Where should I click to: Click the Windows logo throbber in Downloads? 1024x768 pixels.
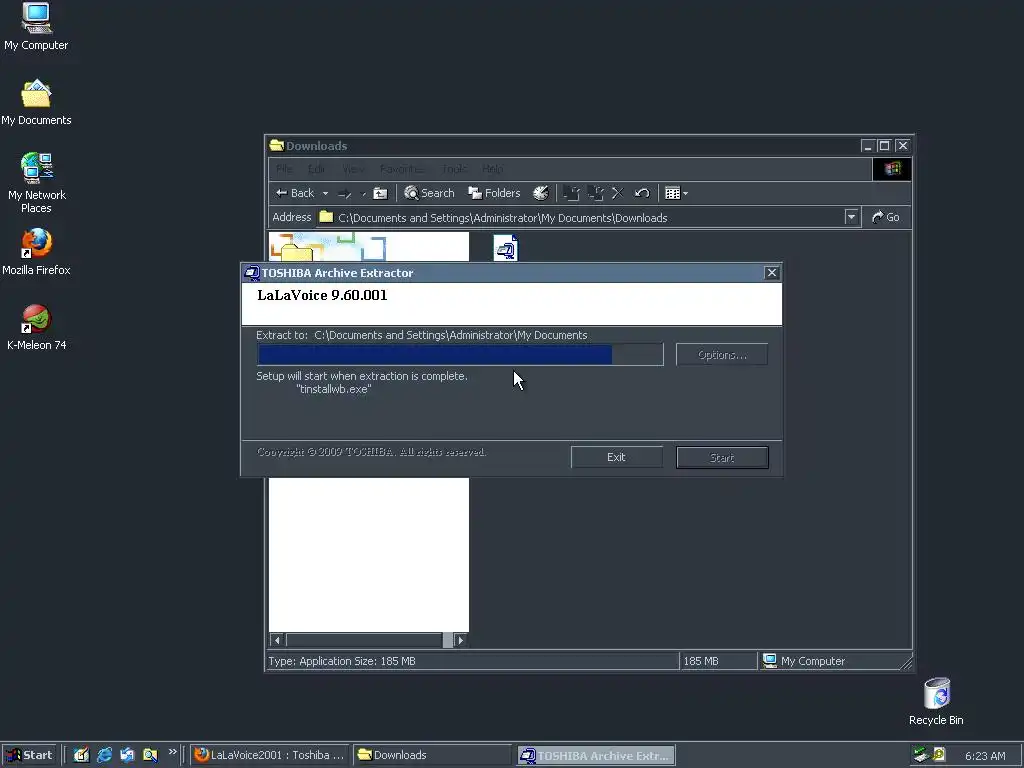892,169
